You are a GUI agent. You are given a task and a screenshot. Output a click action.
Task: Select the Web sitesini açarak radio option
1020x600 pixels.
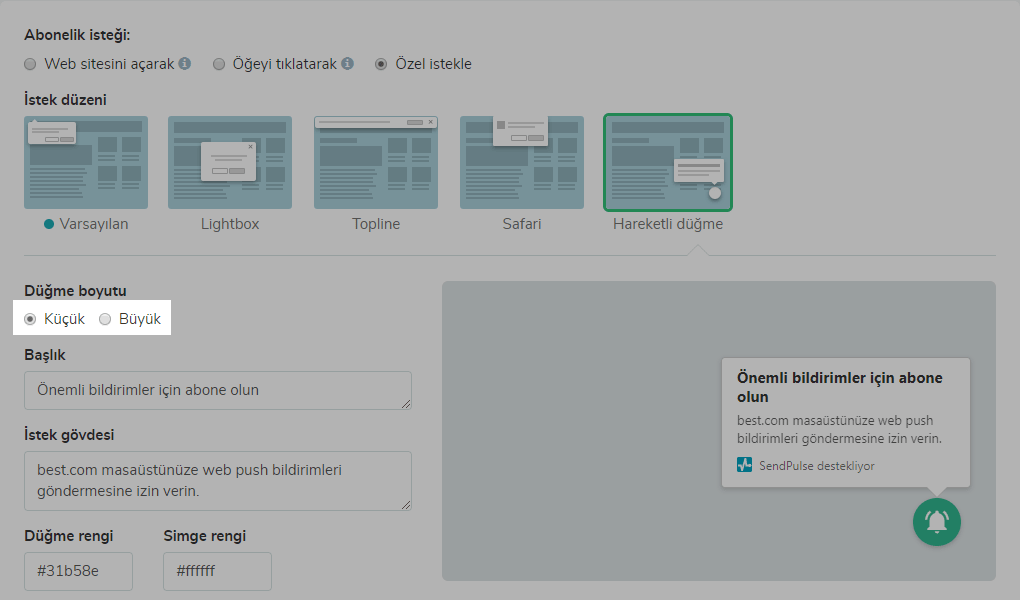click(x=30, y=64)
